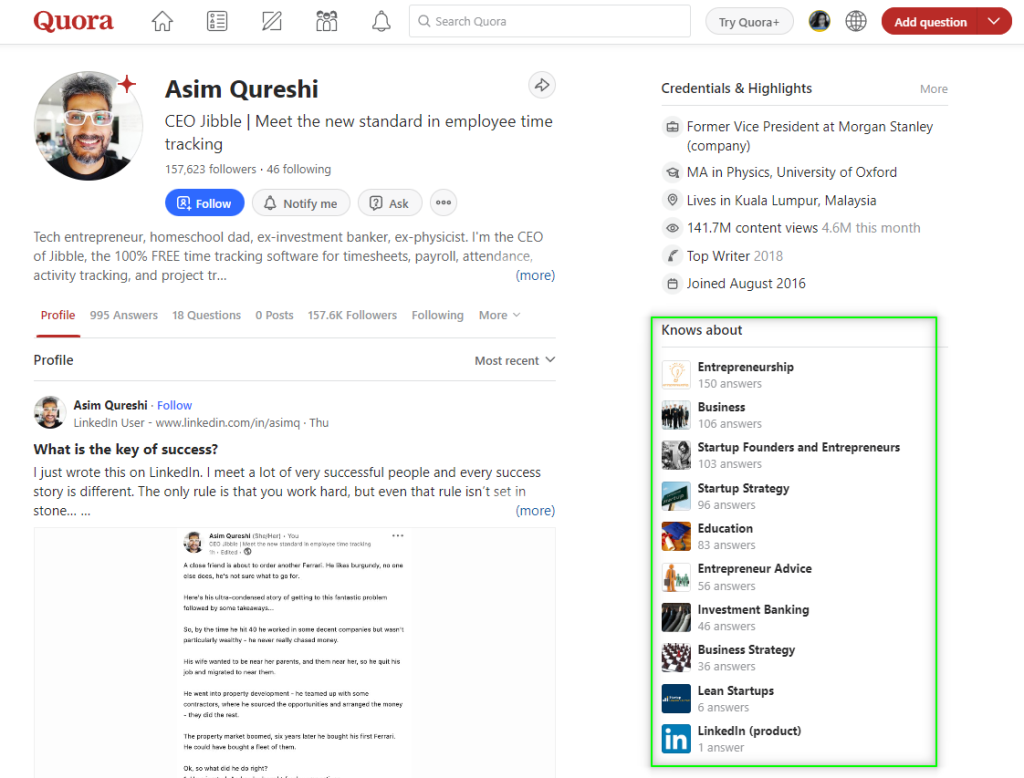Open dropdown arrow beside Add question
1024x778 pixels.
[993, 21]
